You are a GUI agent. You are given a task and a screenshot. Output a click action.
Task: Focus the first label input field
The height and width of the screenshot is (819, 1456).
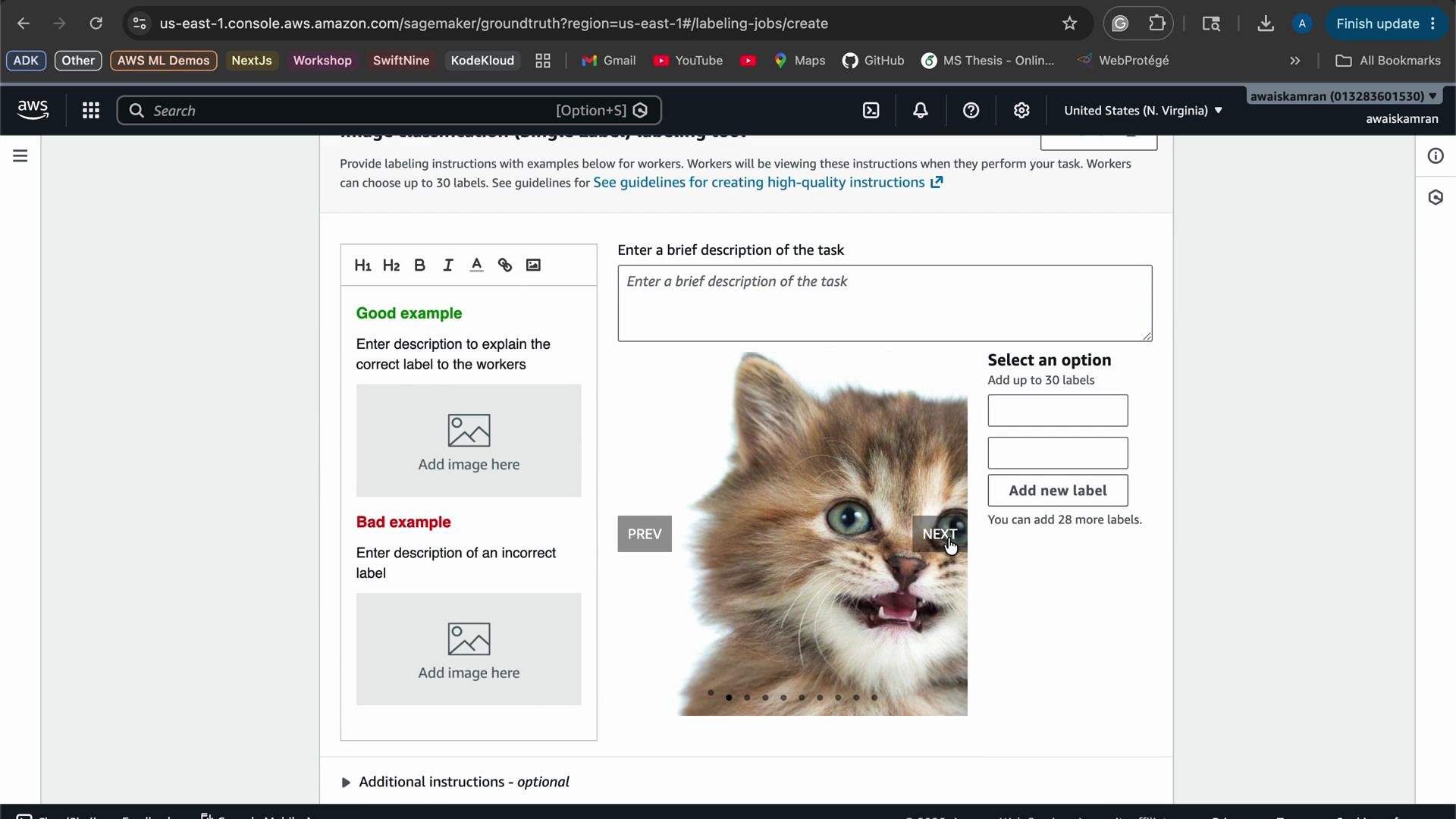pos(1058,411)
